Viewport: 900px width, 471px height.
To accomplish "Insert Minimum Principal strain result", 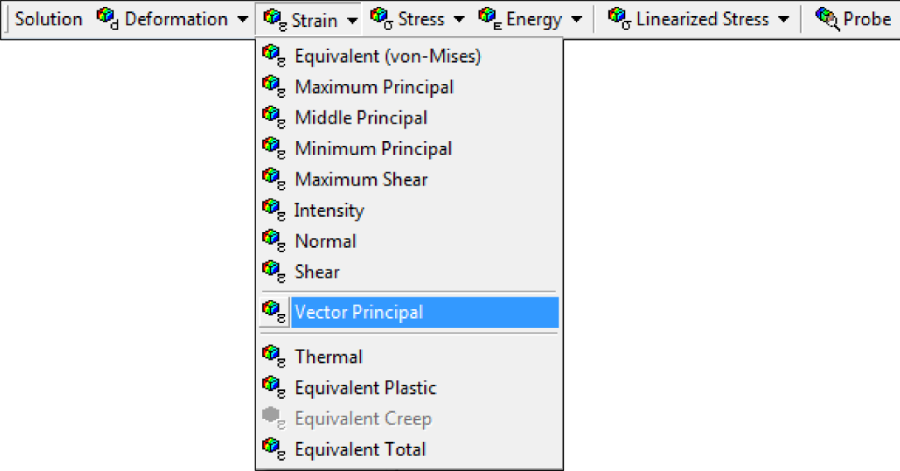I will (373, 149).
